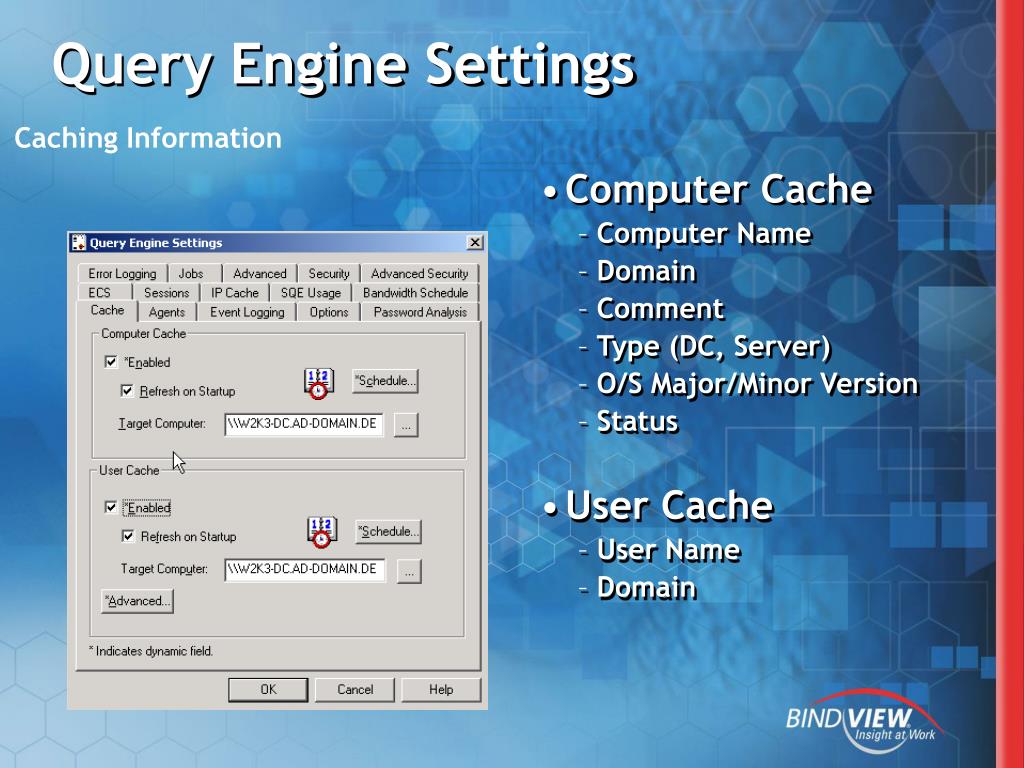Select the Security tab

tap(328, 274)
